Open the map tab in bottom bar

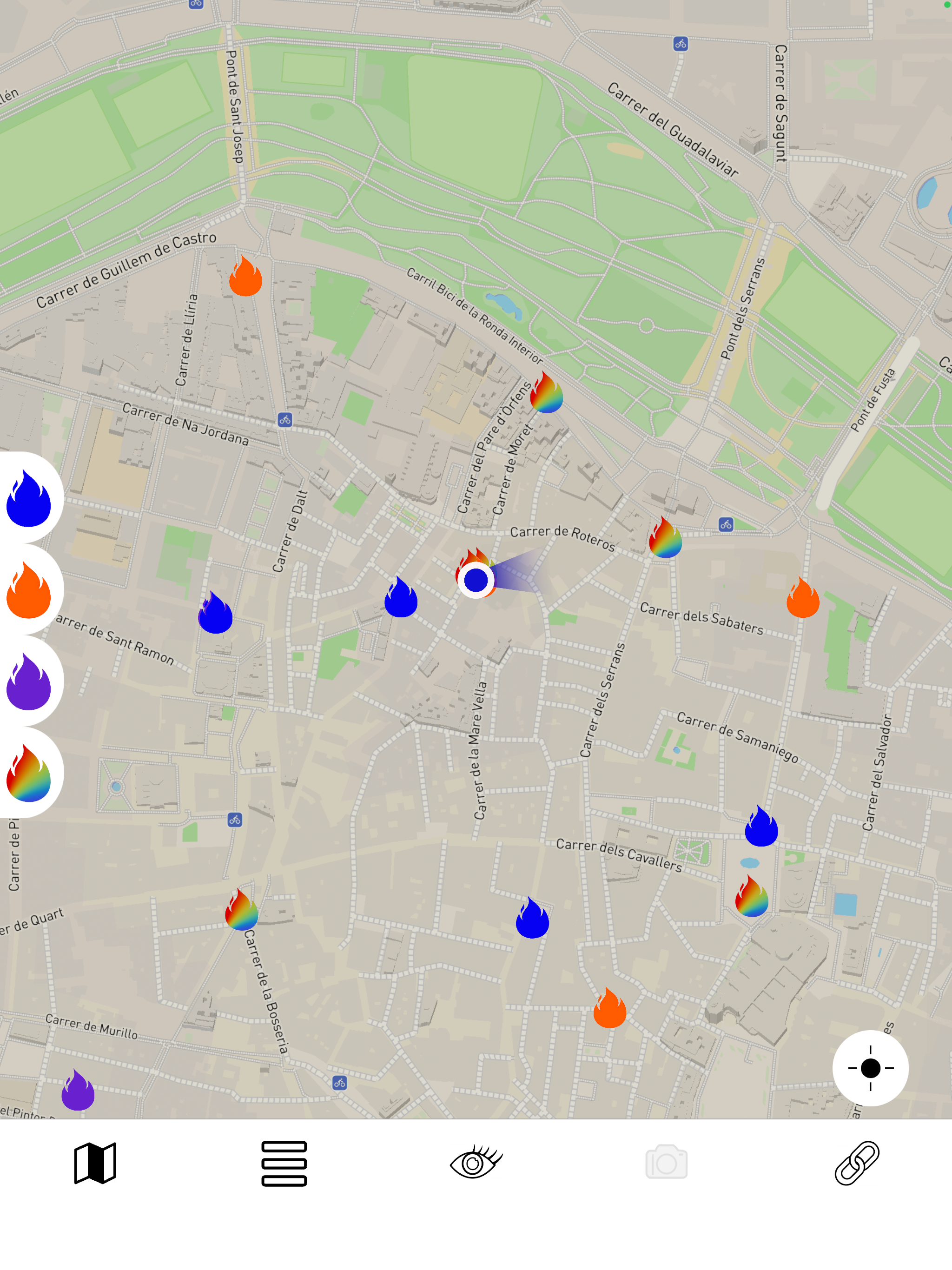pyautogui.click(x=95, y=1163)
